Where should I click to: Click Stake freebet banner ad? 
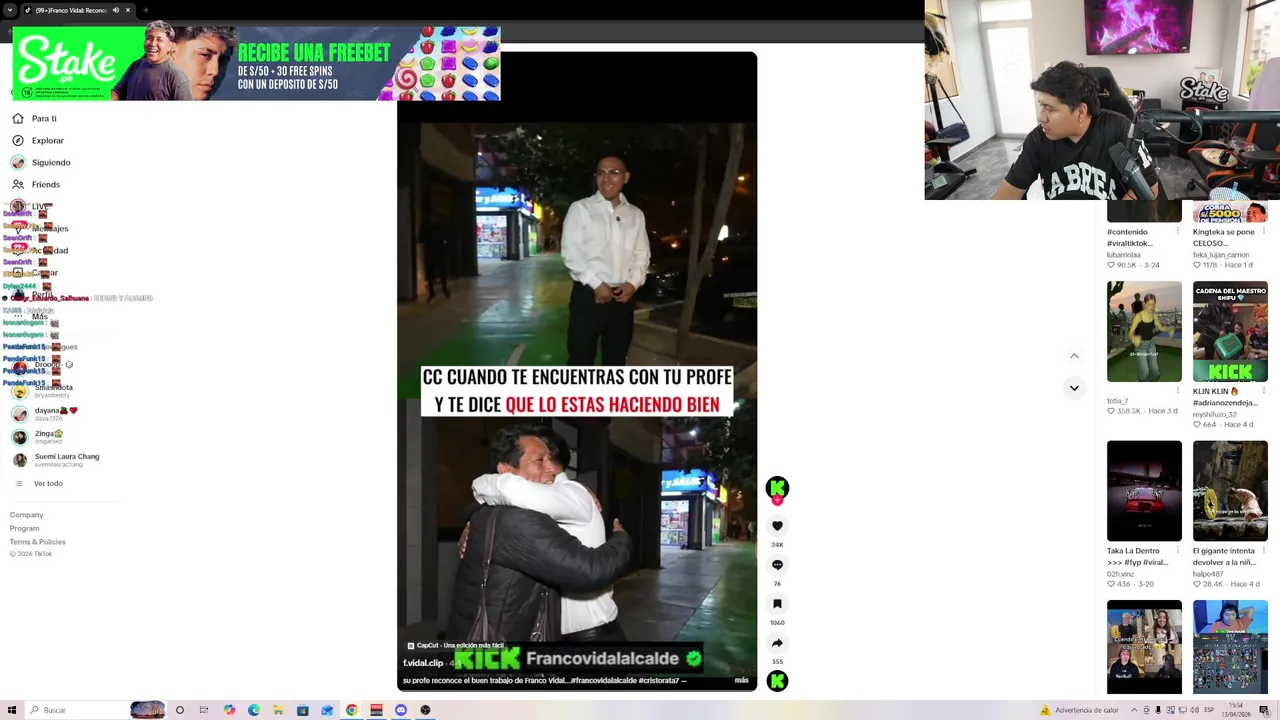click(x=256, y=64)
